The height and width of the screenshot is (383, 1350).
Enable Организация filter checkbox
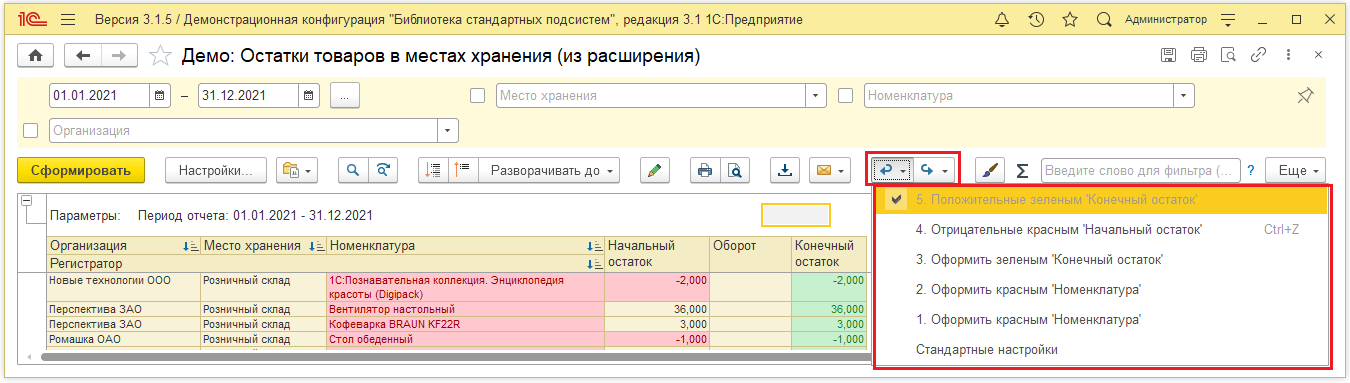pyautogui.click(x=30, y=130)
